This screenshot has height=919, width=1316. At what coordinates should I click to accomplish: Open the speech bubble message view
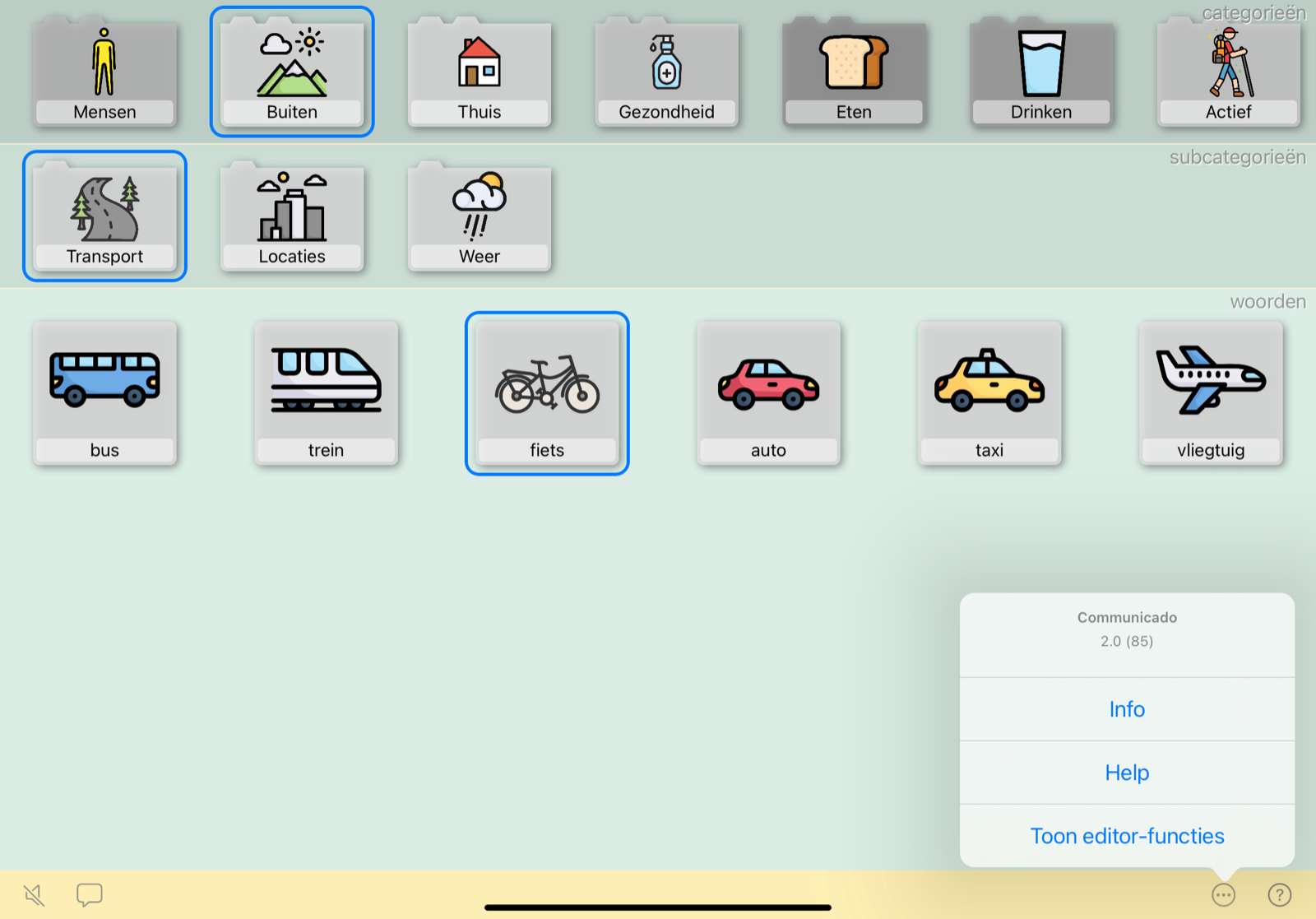click(89, 894)
